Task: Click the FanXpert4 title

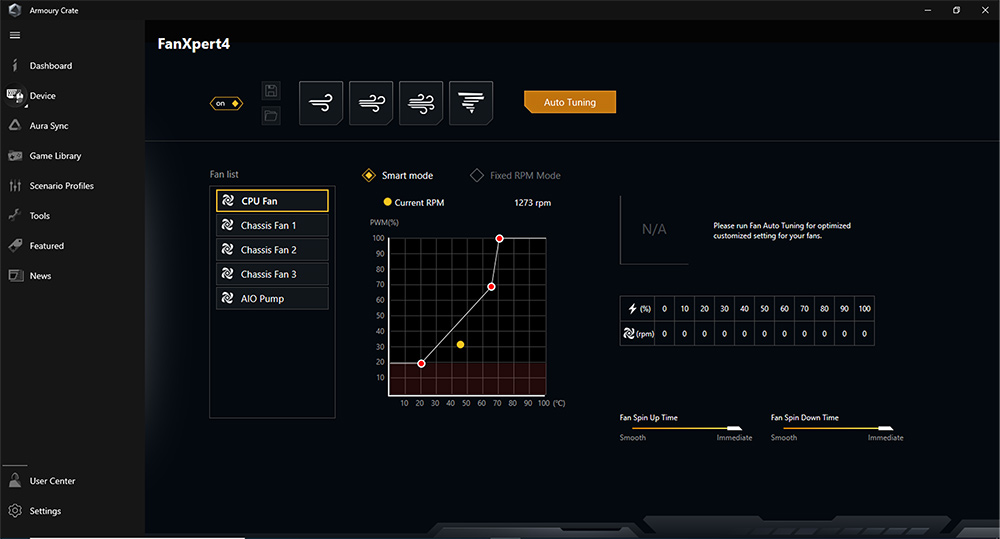Action: [194, 44]
